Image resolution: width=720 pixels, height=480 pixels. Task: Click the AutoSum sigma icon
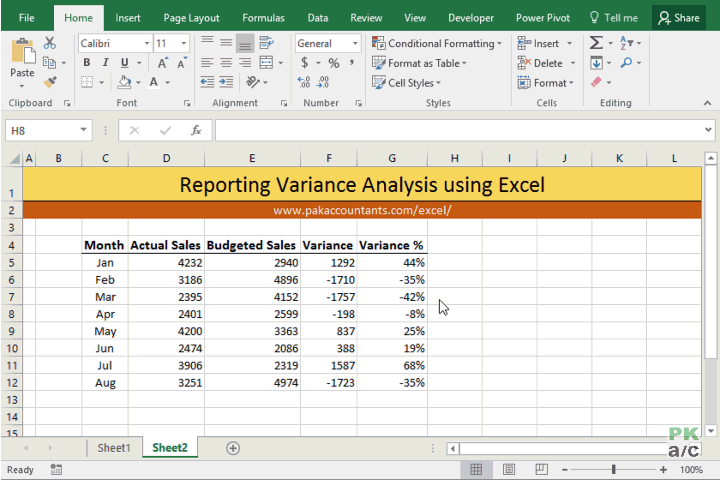pyautogui.click(x=596, y=43)
